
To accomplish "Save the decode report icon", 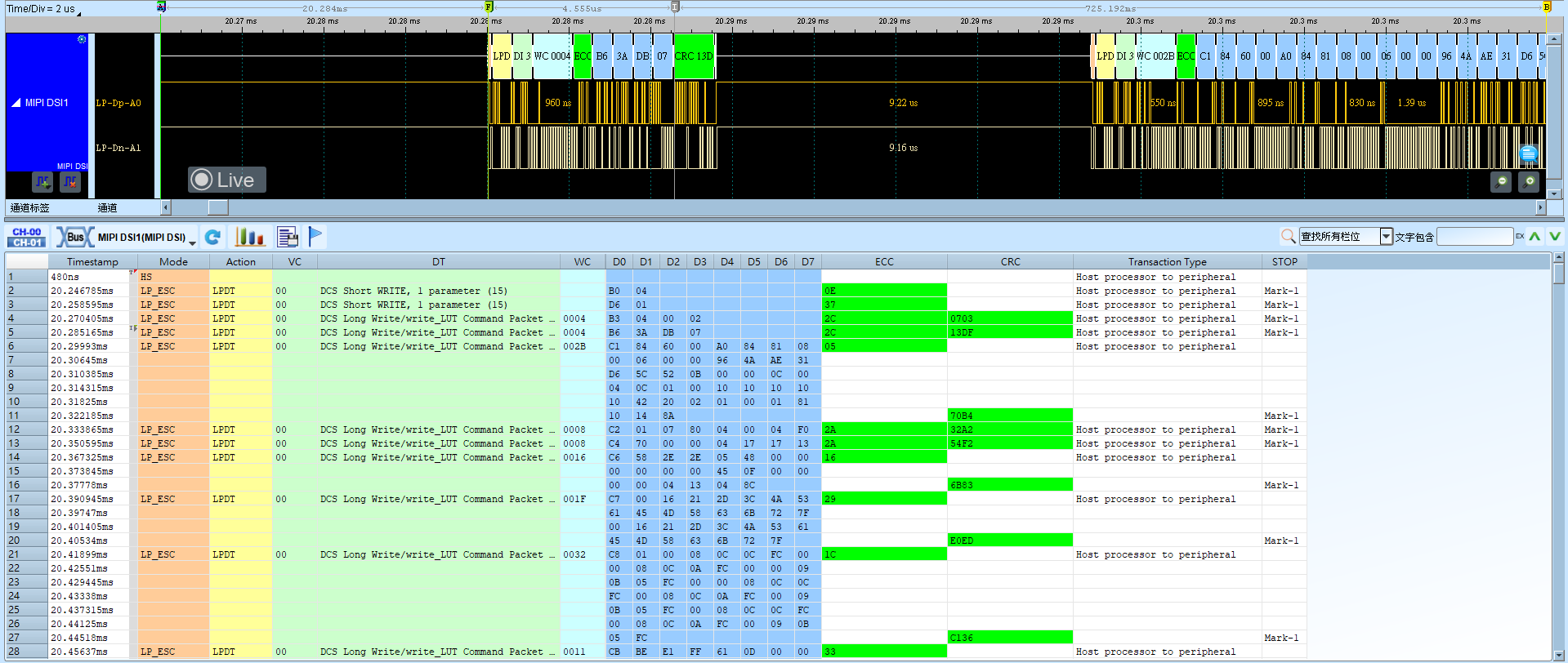I will [x=288, y=238].
